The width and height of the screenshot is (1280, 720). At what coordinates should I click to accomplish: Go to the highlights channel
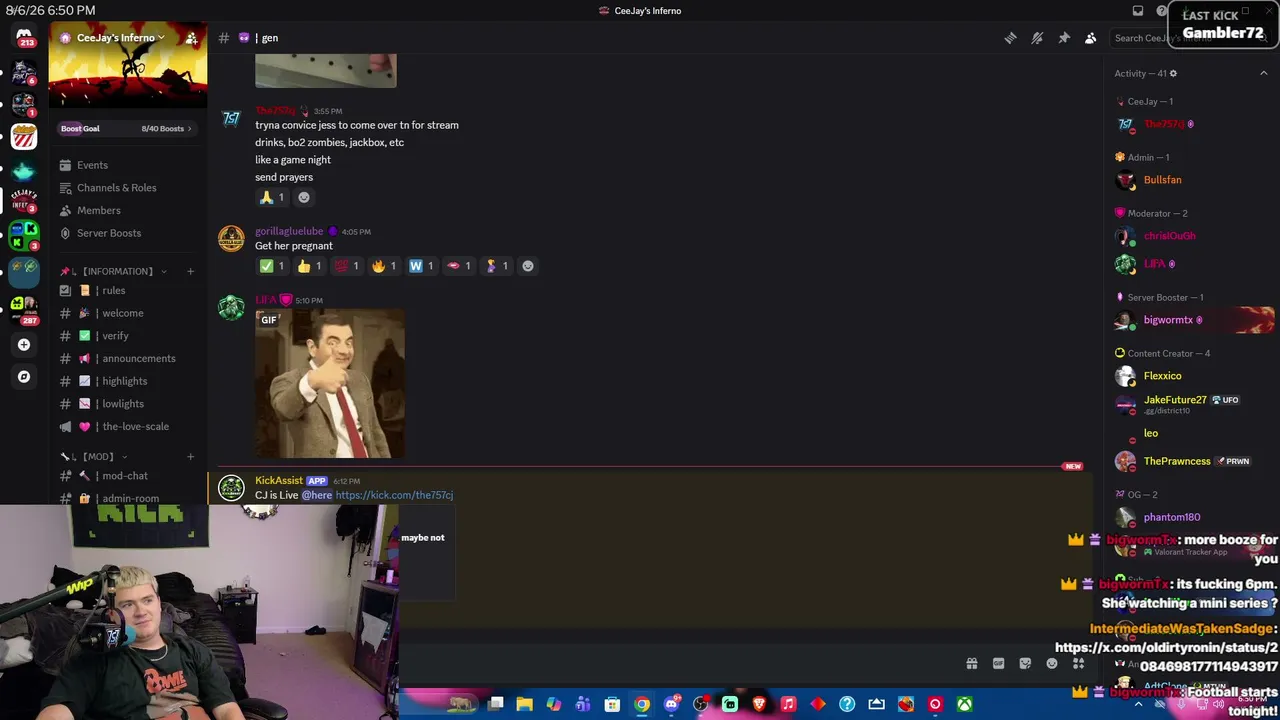[x=128, y=381]
